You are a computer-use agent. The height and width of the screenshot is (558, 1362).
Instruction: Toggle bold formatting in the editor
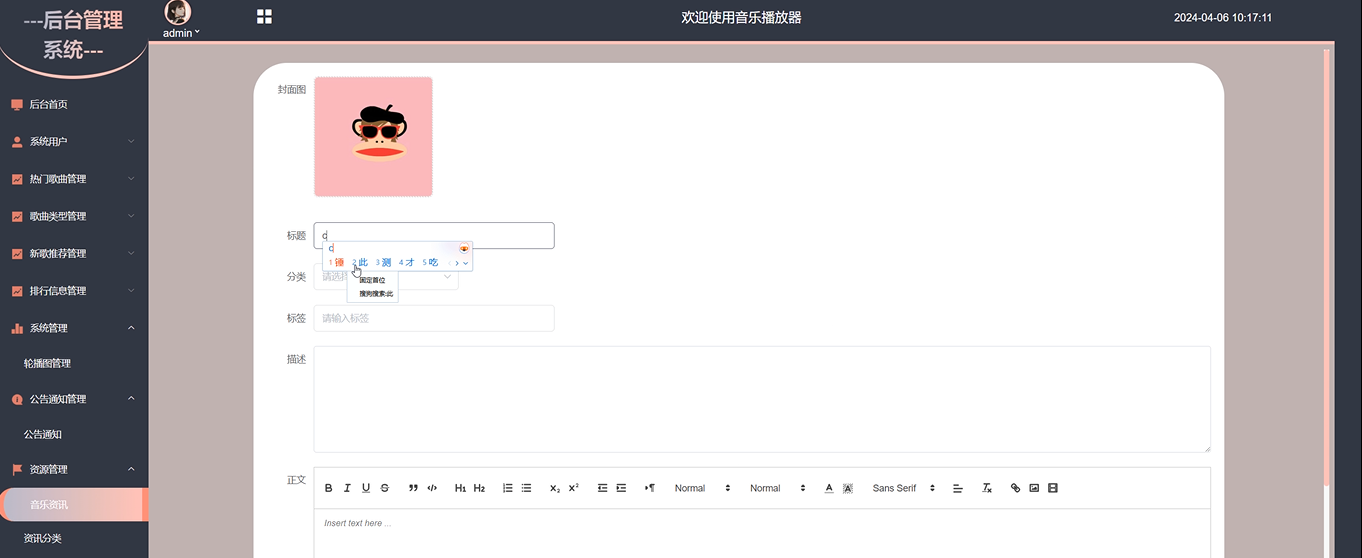(328, 488)
